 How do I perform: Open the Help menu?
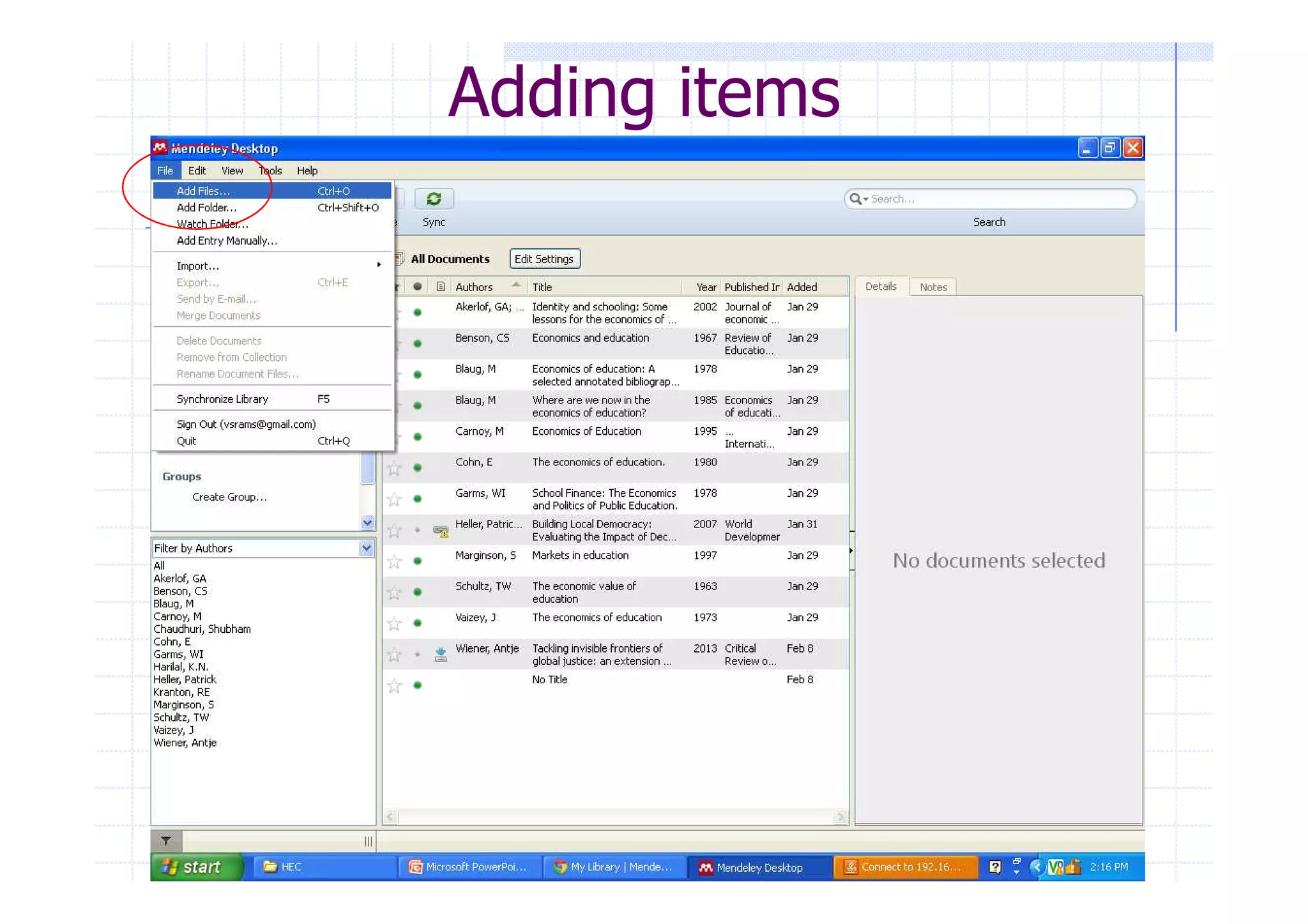(x=307, y=170)
